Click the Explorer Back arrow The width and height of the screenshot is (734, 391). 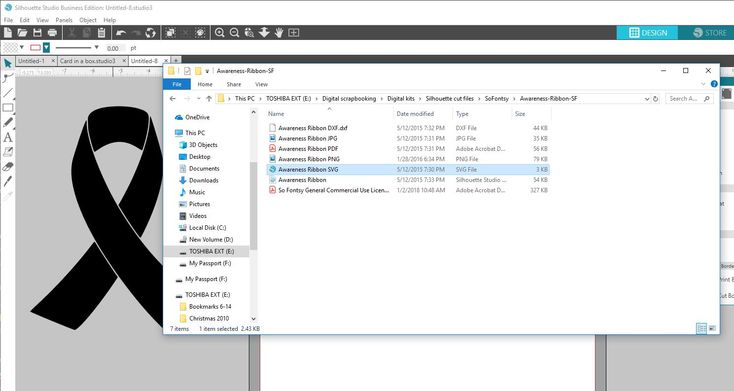[173, 99]
